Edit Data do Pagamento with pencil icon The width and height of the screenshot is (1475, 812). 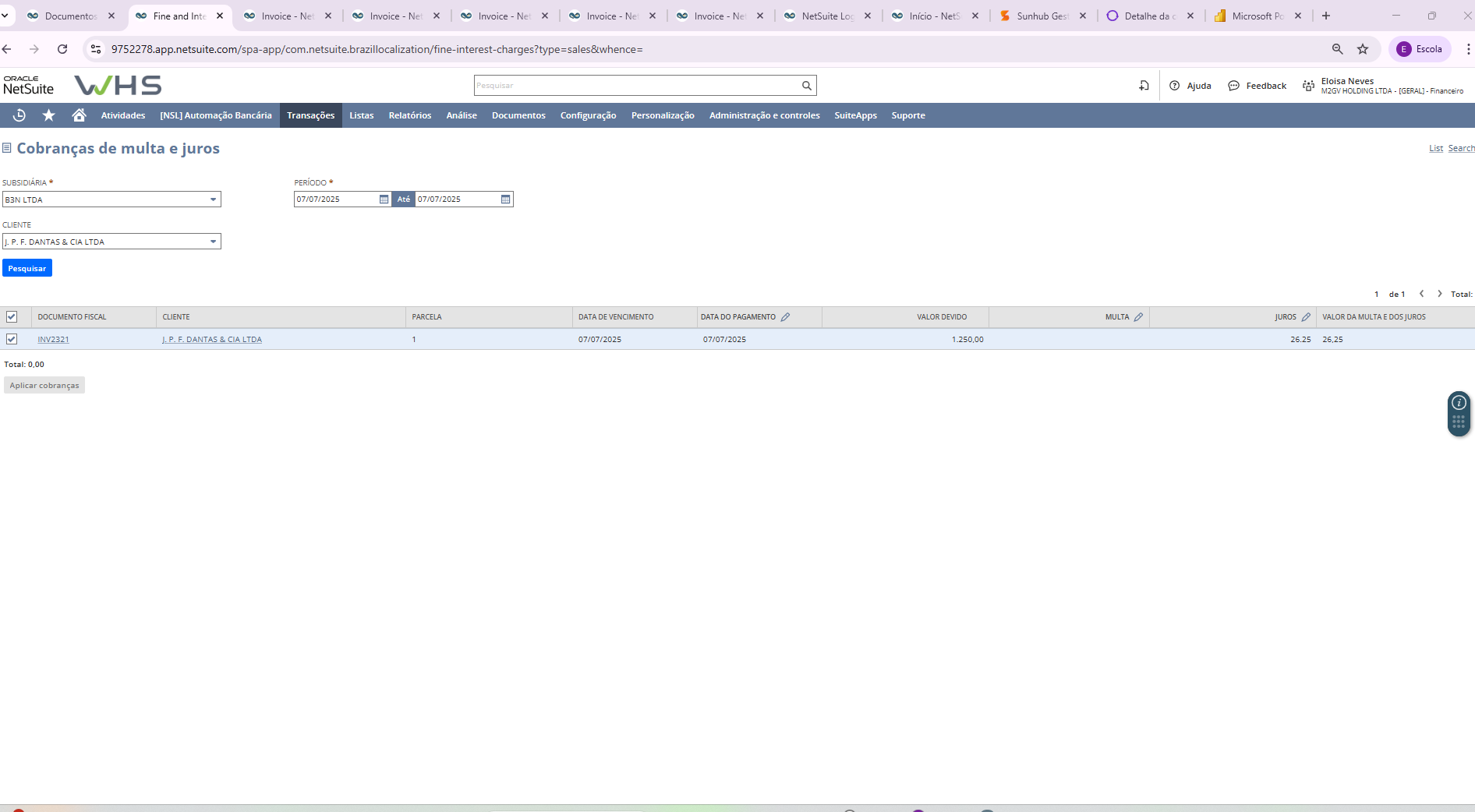pyautogui.click(x=785, y=317)
